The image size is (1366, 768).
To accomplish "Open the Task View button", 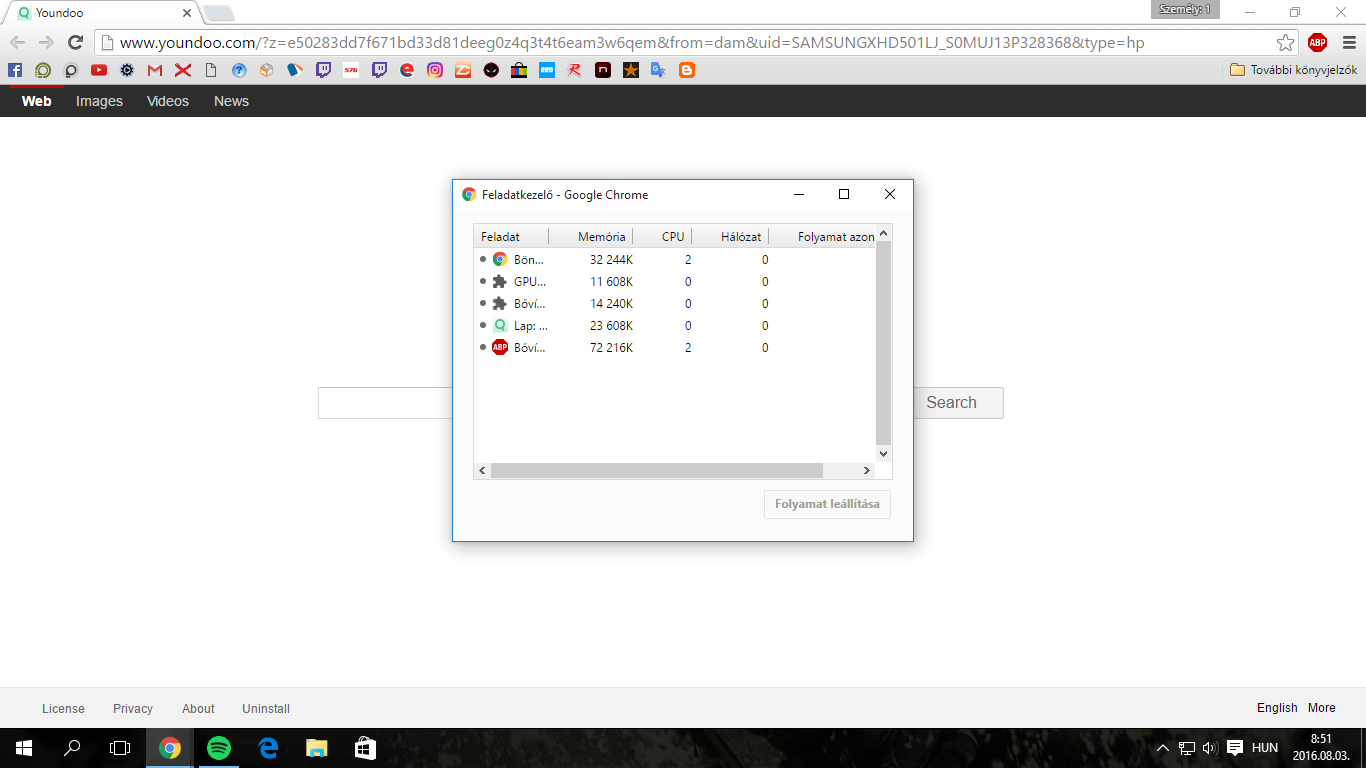I will (120, 747).
